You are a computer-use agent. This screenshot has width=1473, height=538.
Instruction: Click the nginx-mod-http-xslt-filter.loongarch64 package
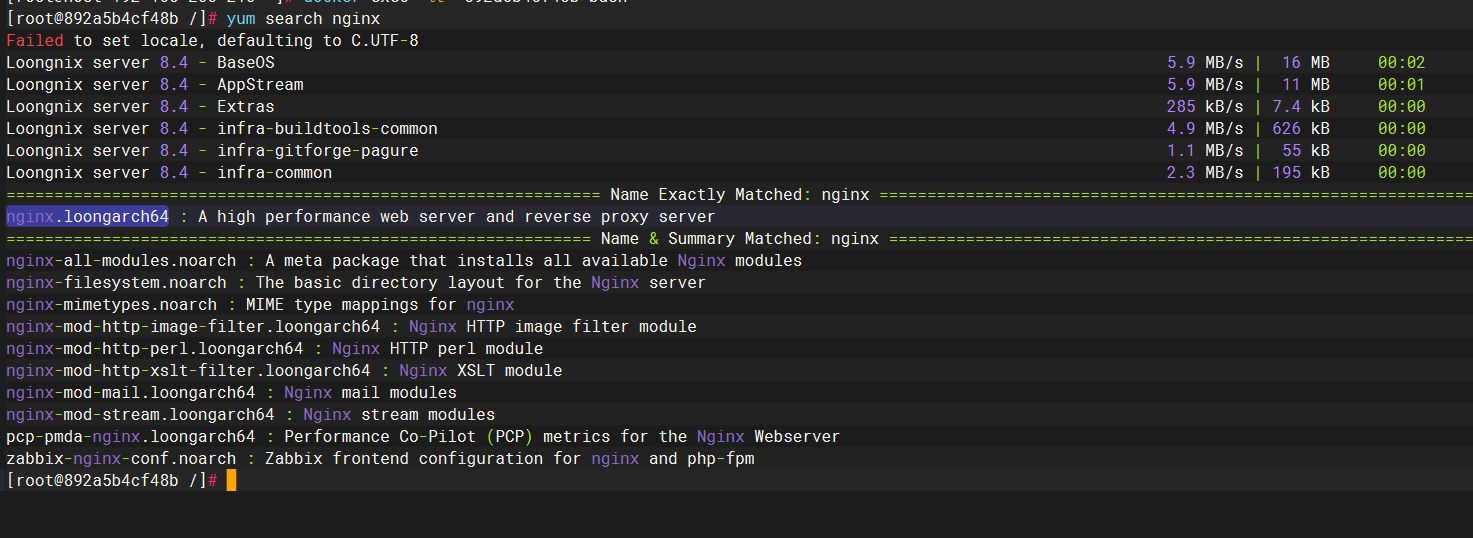pyautogui.click(x=188, y=370)
